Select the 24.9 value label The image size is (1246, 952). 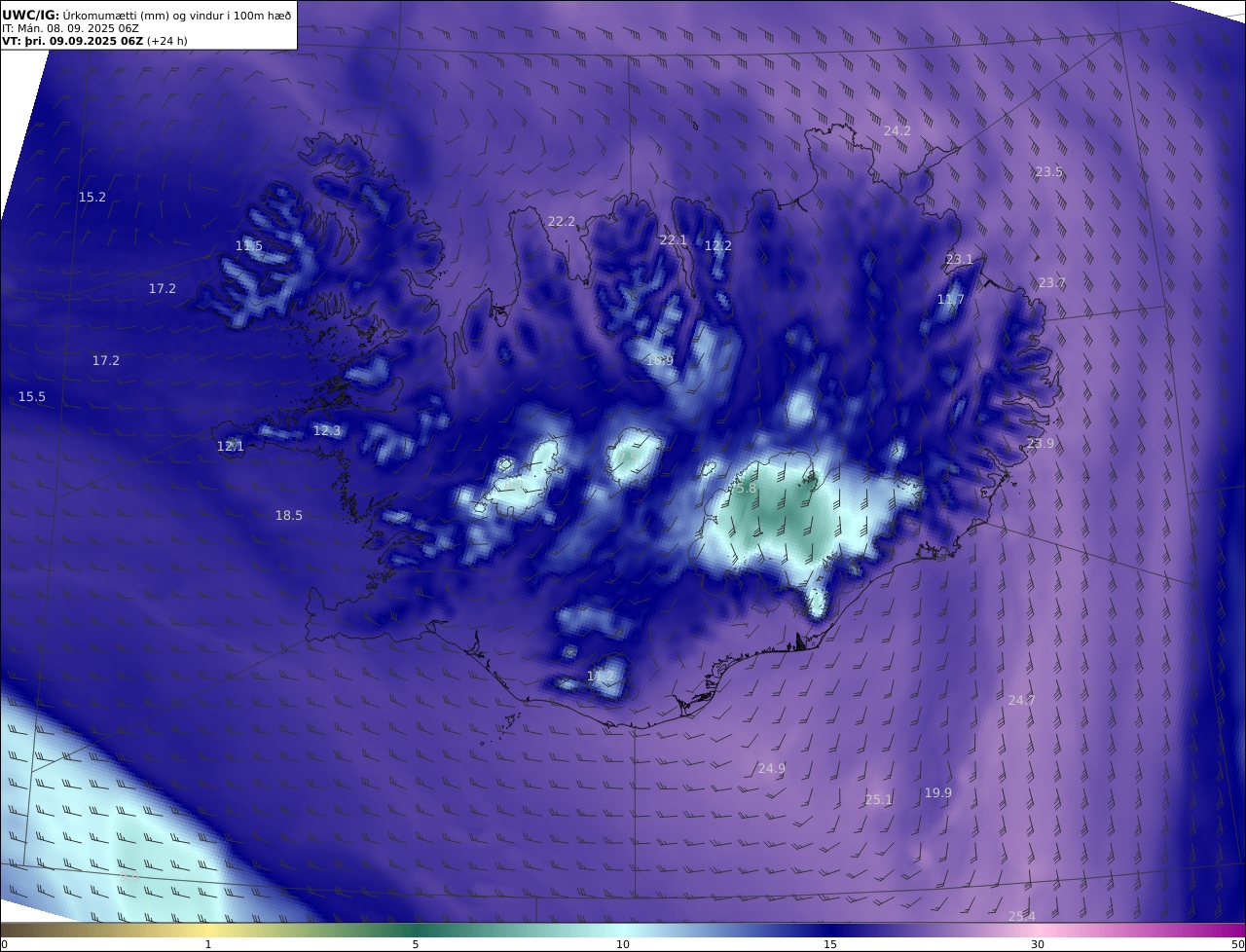point(772,768)
